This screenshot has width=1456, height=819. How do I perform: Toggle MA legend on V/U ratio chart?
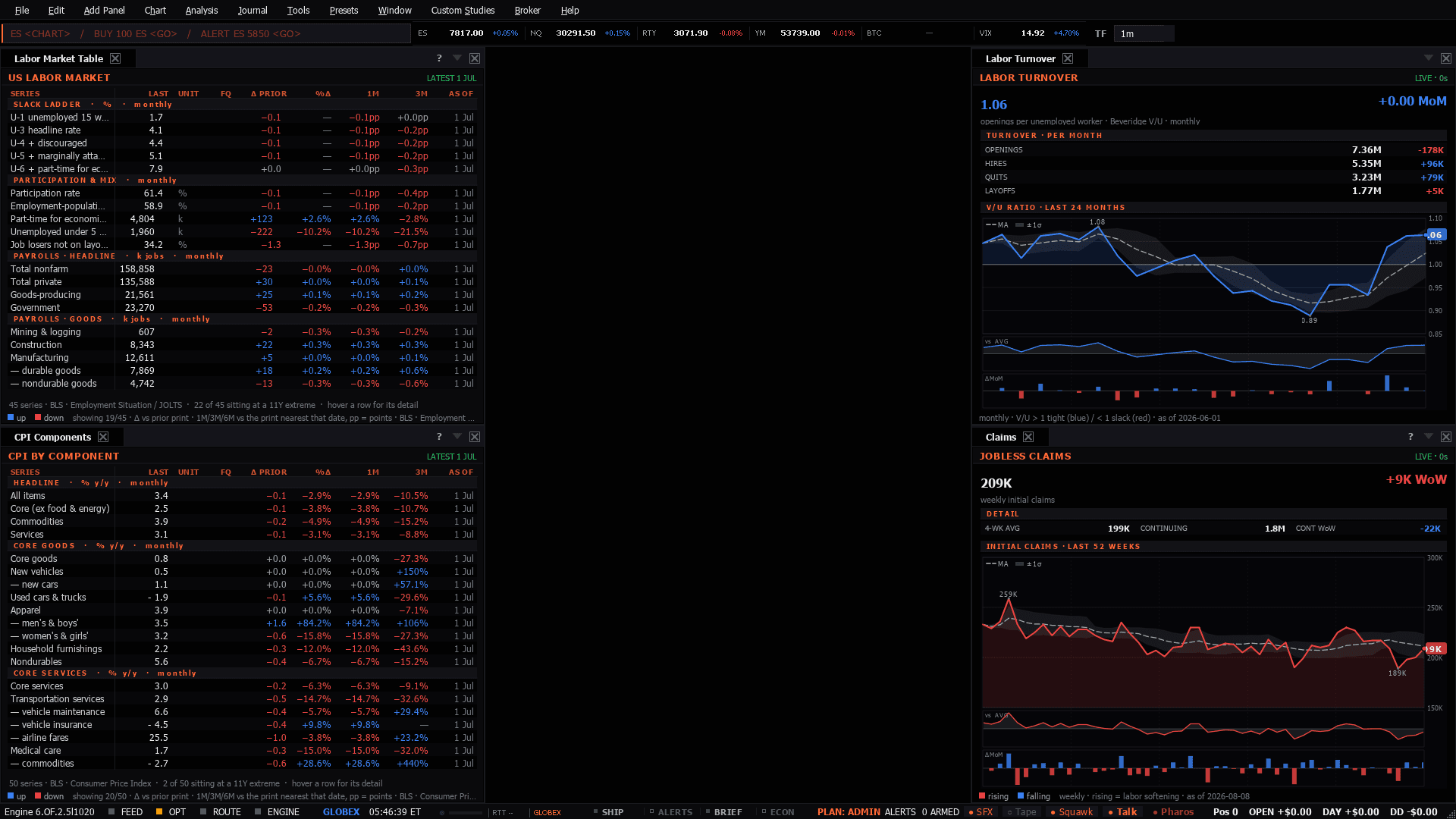tap(997, 225)
